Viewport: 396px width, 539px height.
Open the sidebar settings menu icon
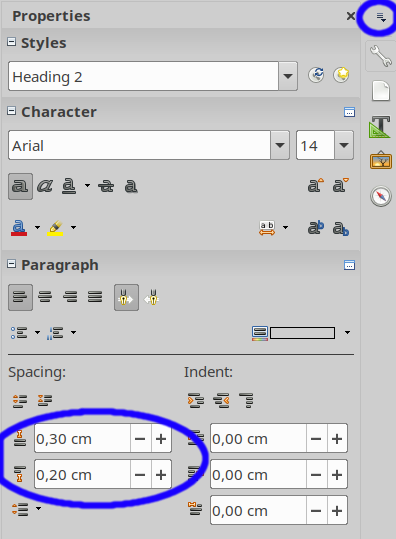[x=381, y=17]
